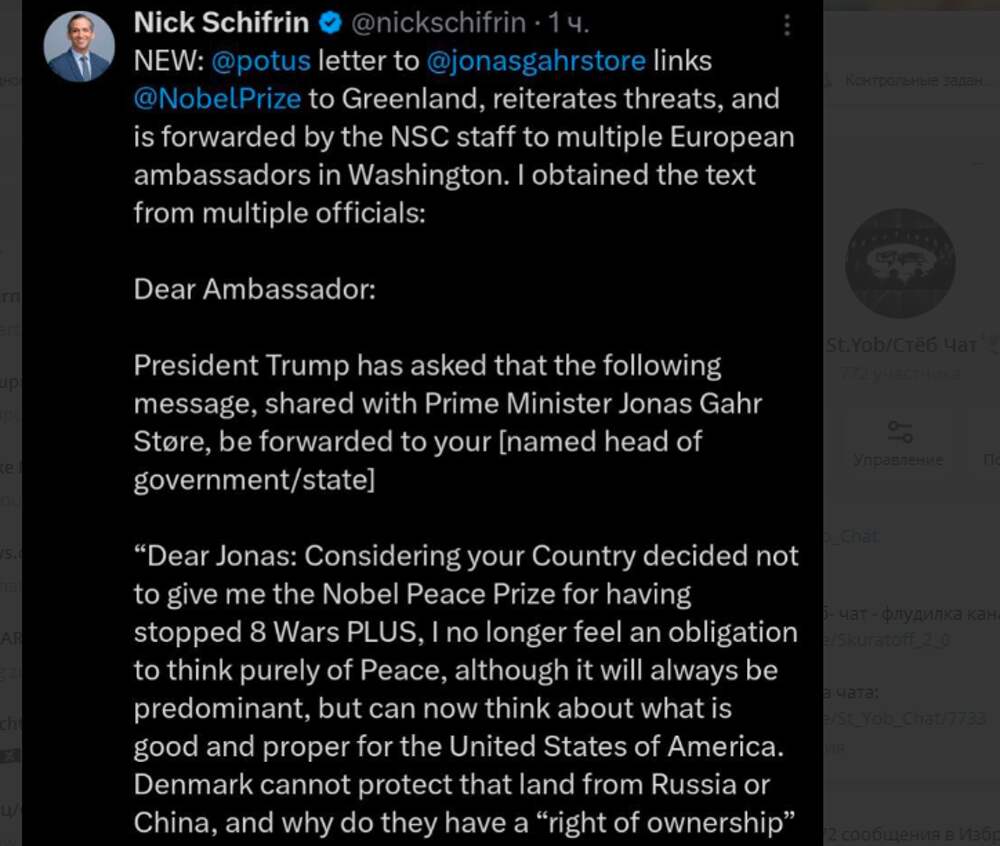The width and height of the screenshot is (1000, 846).
Task: Open the tweet's three-dot more menu
Action: point(788,26)
